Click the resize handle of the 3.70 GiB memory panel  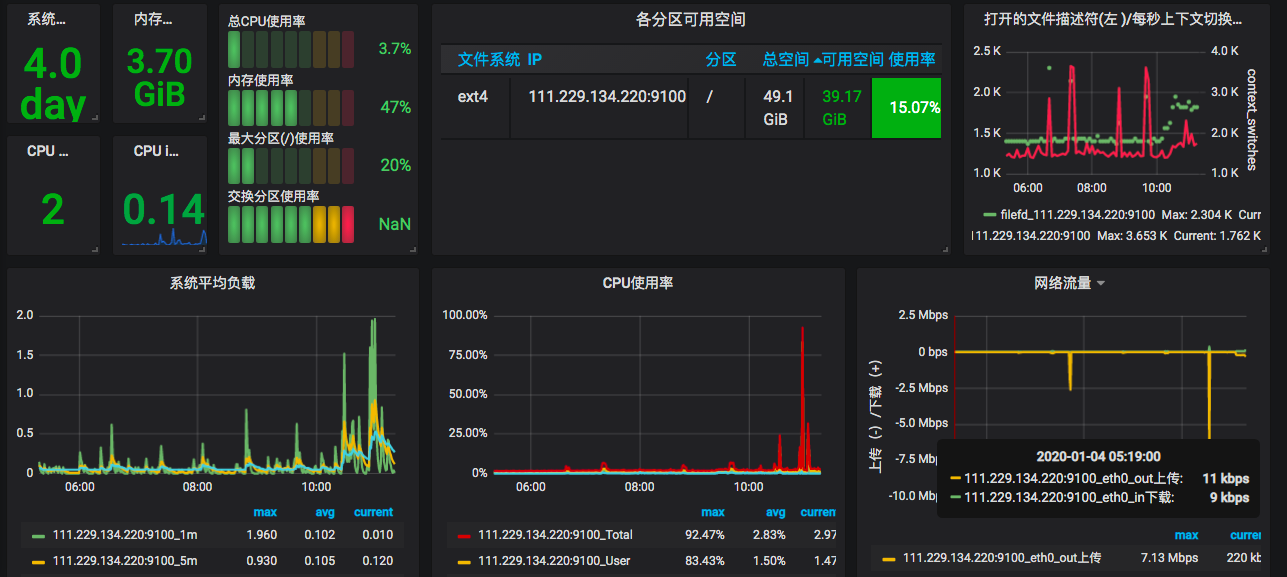[x=201, y=118]
